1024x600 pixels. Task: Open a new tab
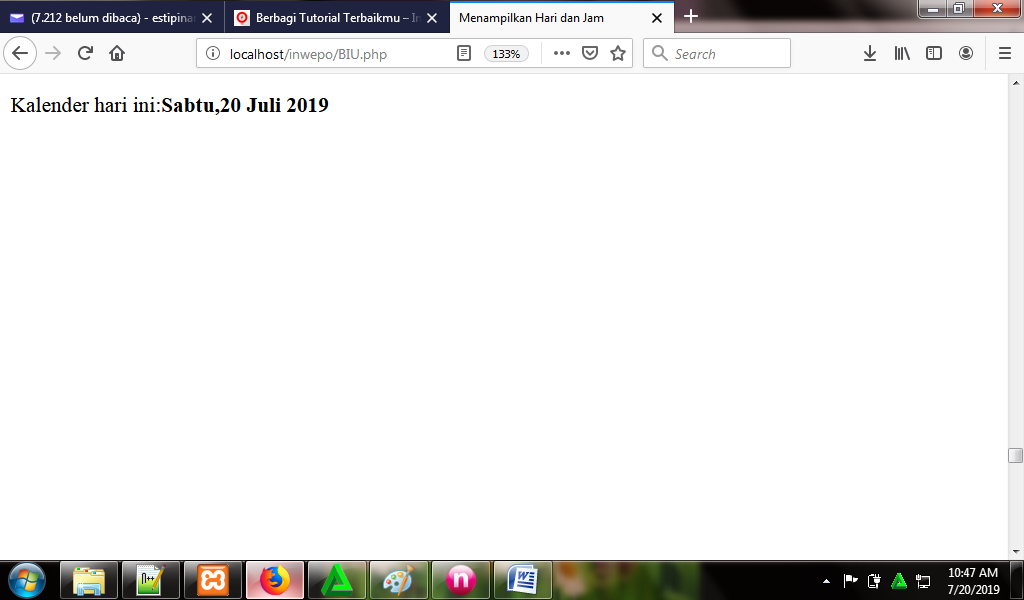(691, 17)
